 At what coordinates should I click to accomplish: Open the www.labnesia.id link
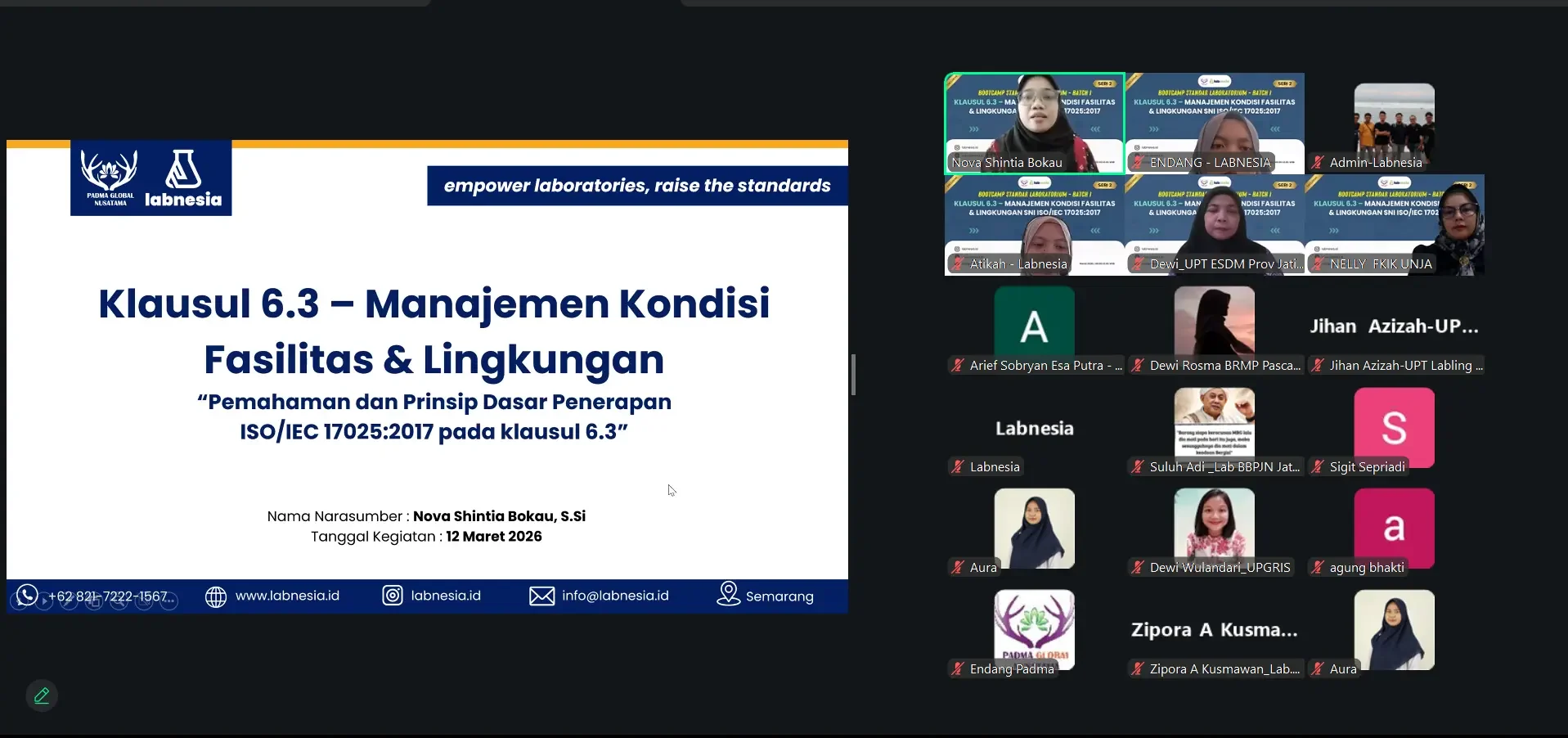[286, 595]
